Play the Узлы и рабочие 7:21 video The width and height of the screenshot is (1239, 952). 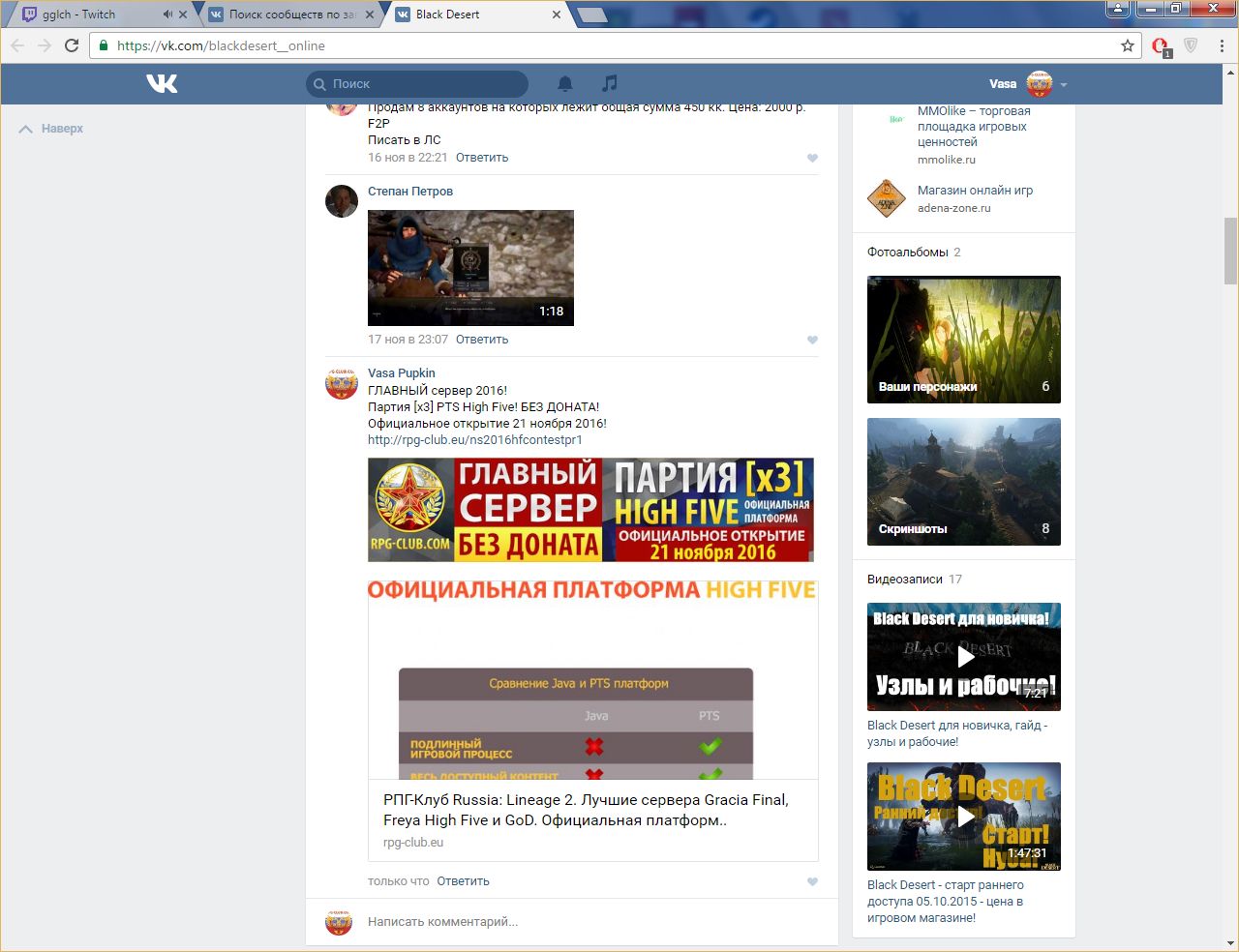pyautogui.click(x=964, y=657)
